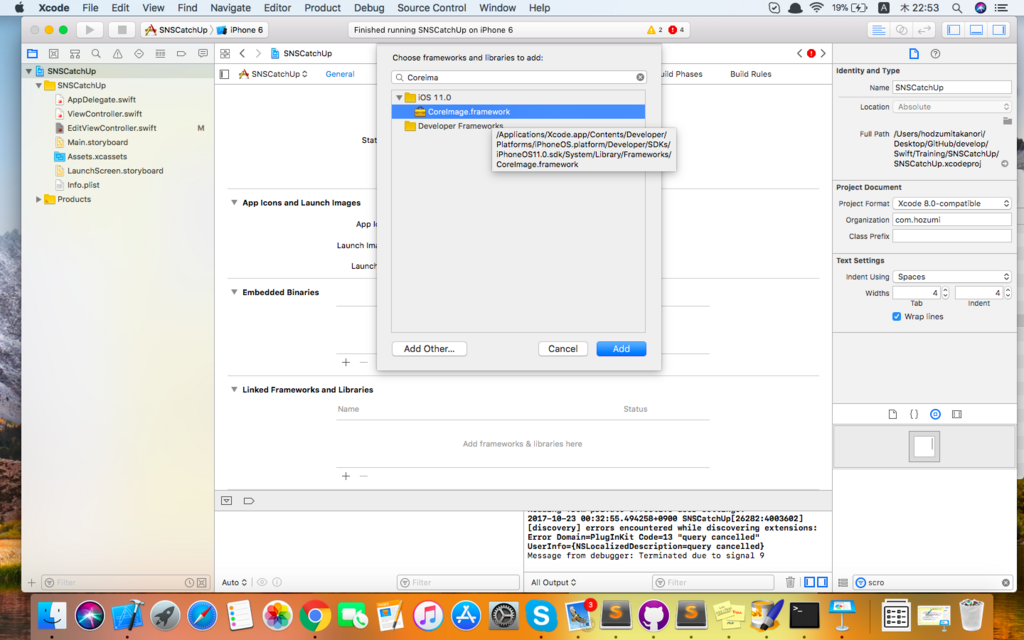Viewport: 1024px width, 640px height.
Task: Open the Breakpoint navigator icon
Action: (x=182, y=54)
